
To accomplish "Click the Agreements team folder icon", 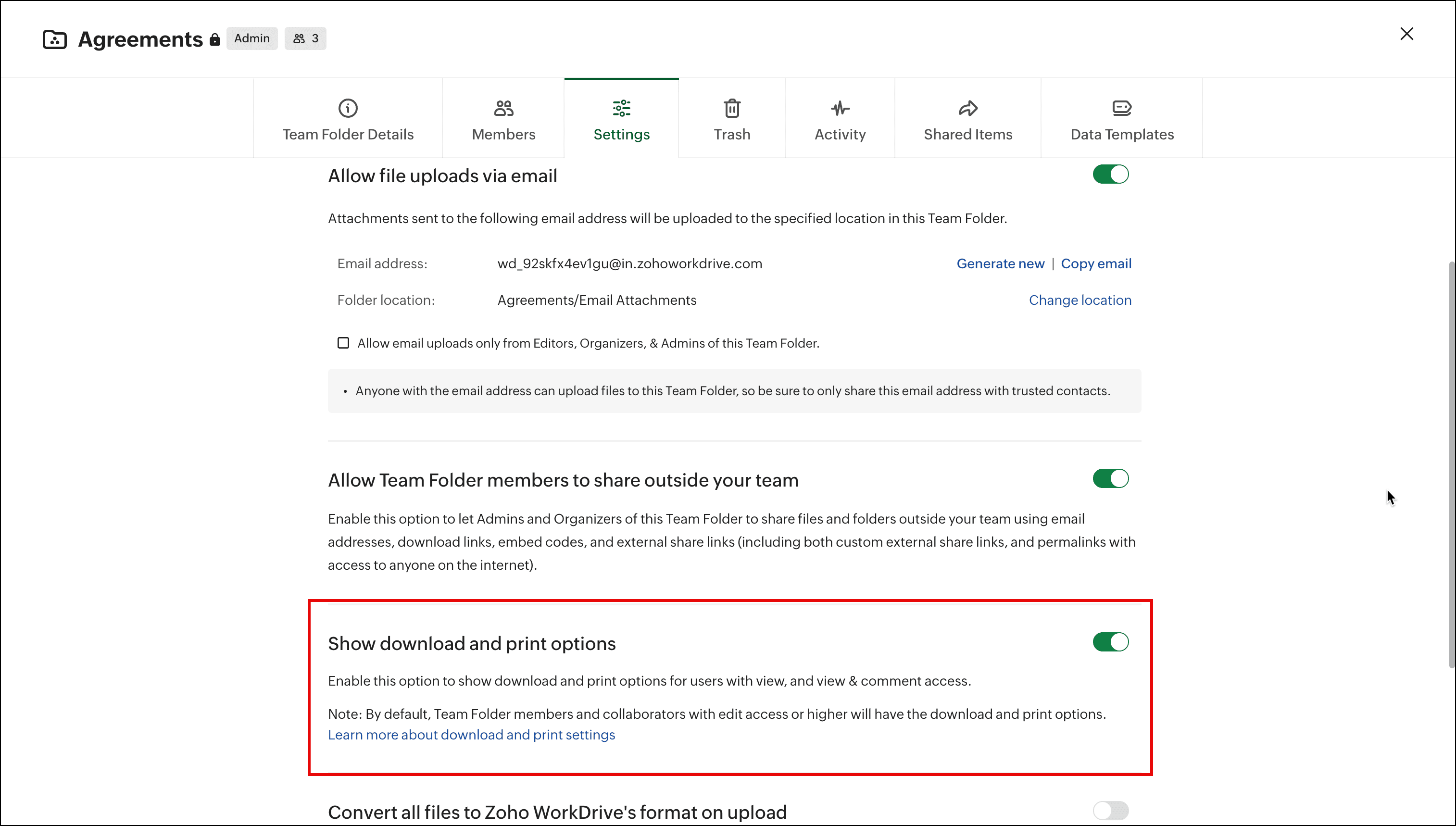I will coord(55,39).
